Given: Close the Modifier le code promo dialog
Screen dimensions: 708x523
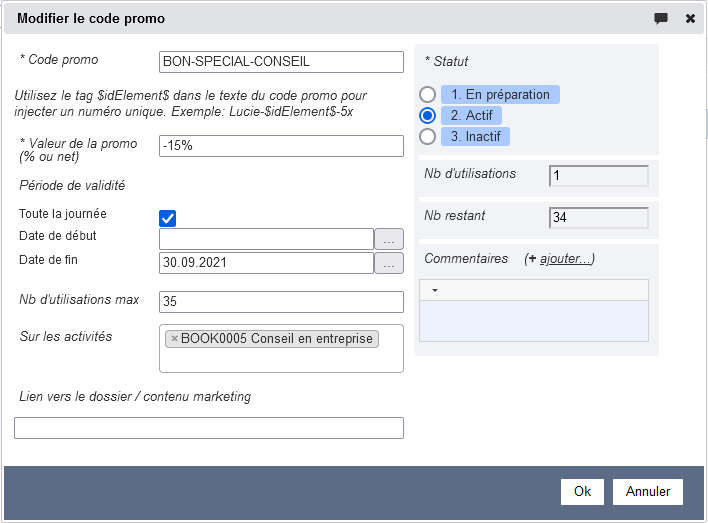Looking at the screenshot, I should [x=690, y=19].
